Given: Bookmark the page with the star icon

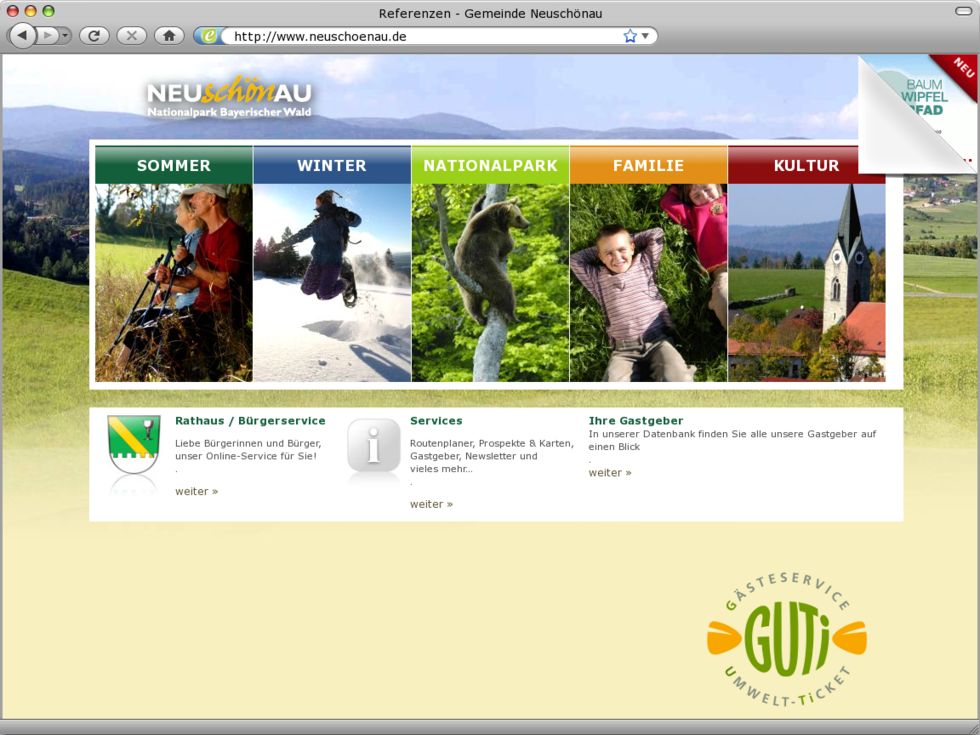Looking at the screenshot, I should pos(630,36).
